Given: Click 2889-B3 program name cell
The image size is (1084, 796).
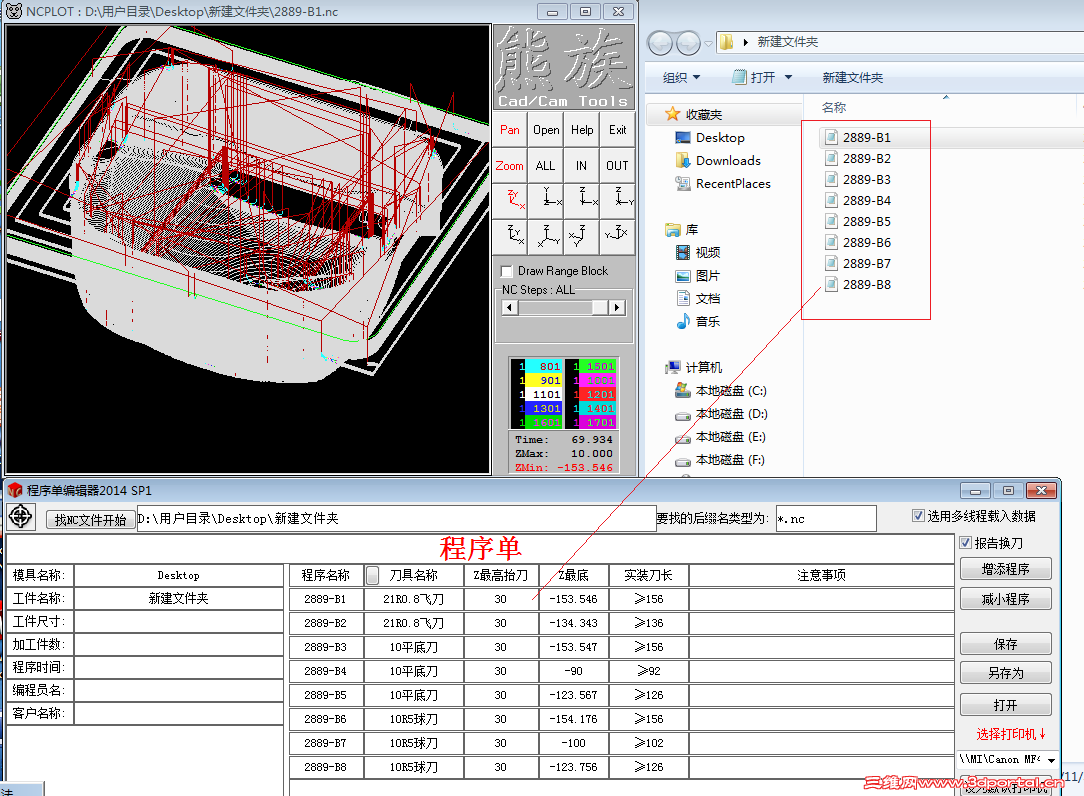Looking at the screenshot, I should pyautogui.click(x=325, y=647).
